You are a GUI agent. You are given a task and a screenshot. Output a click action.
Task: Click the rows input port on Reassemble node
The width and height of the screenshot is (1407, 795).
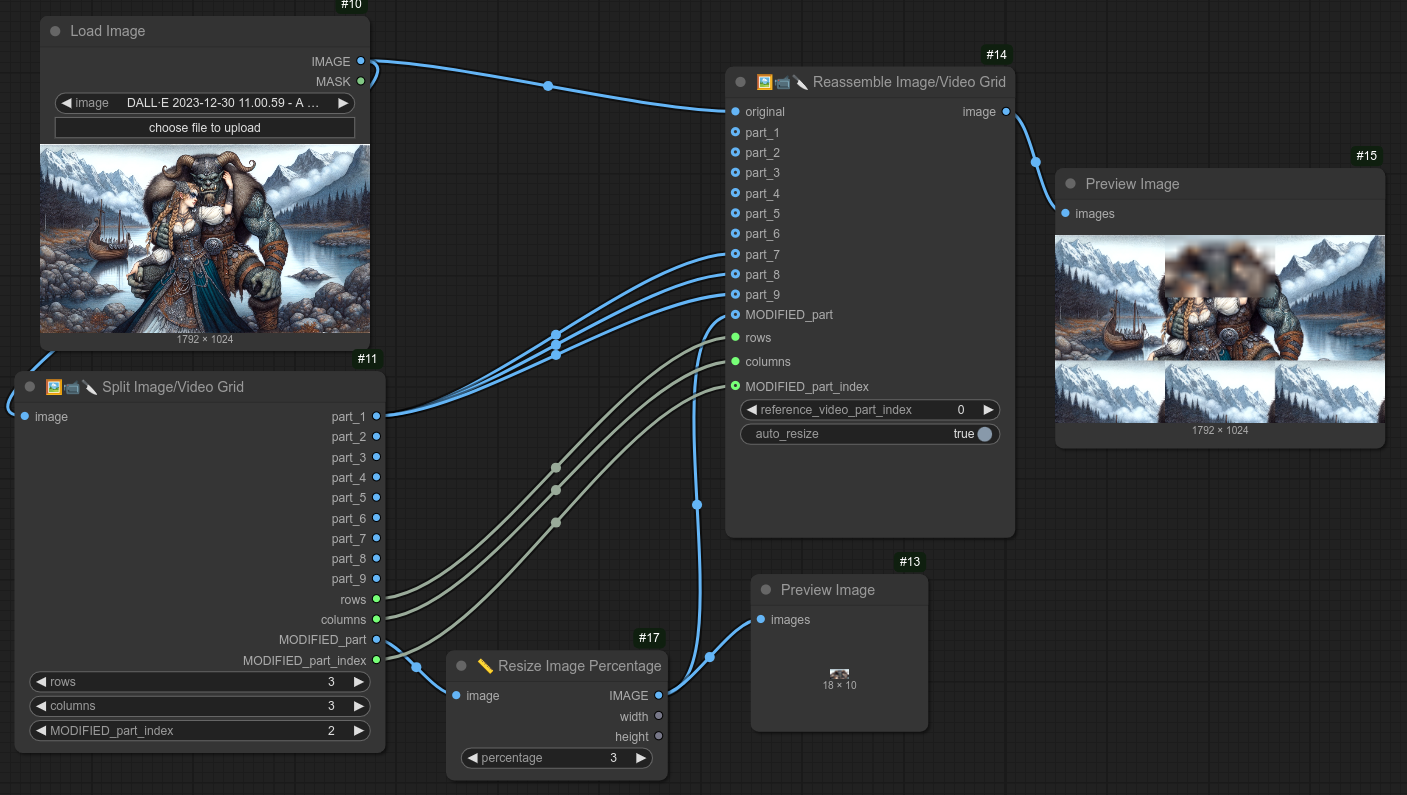click(x=736, y=338)
